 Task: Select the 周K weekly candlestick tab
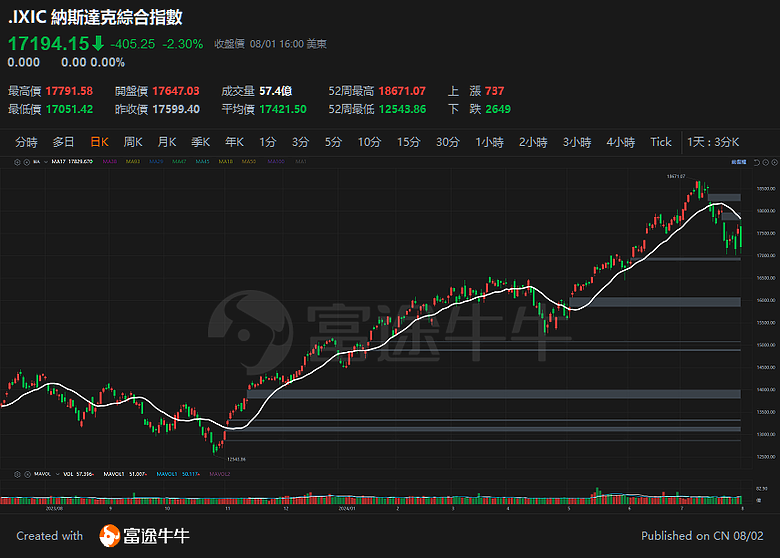[x=133, y=142]
